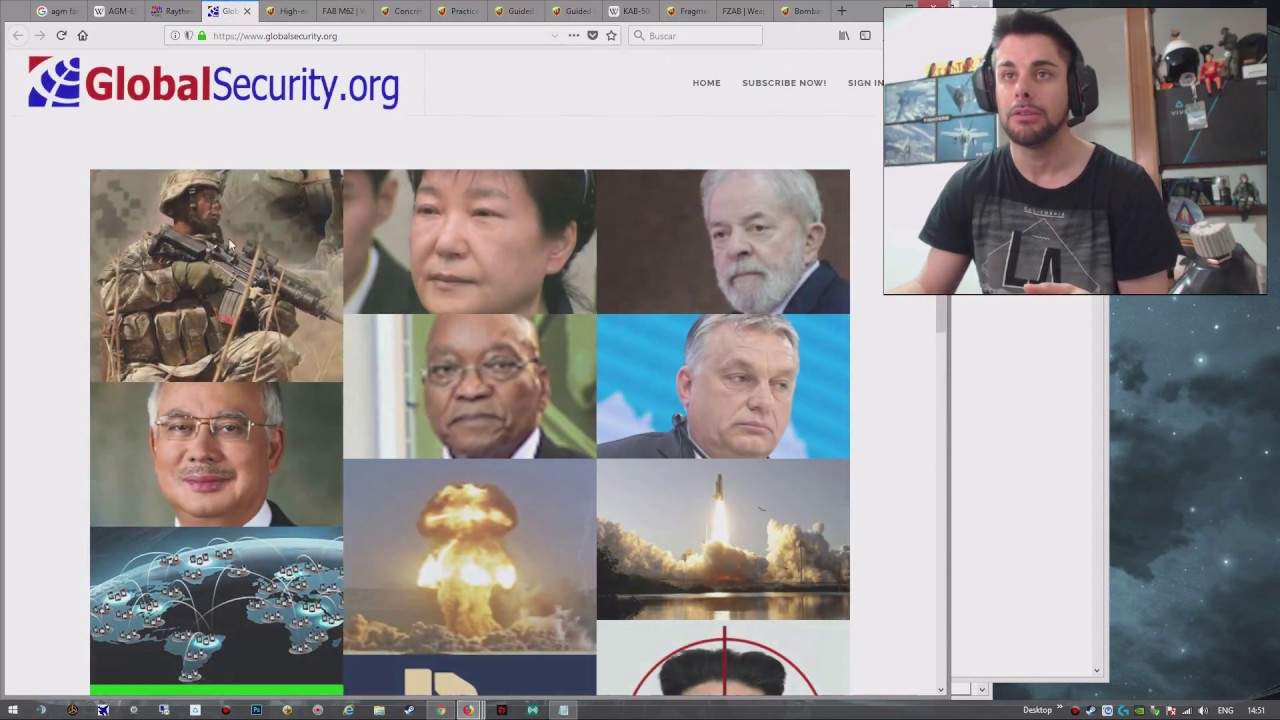Open a new browser tab
Screen dimensions: 1280x720
[842, 11]
